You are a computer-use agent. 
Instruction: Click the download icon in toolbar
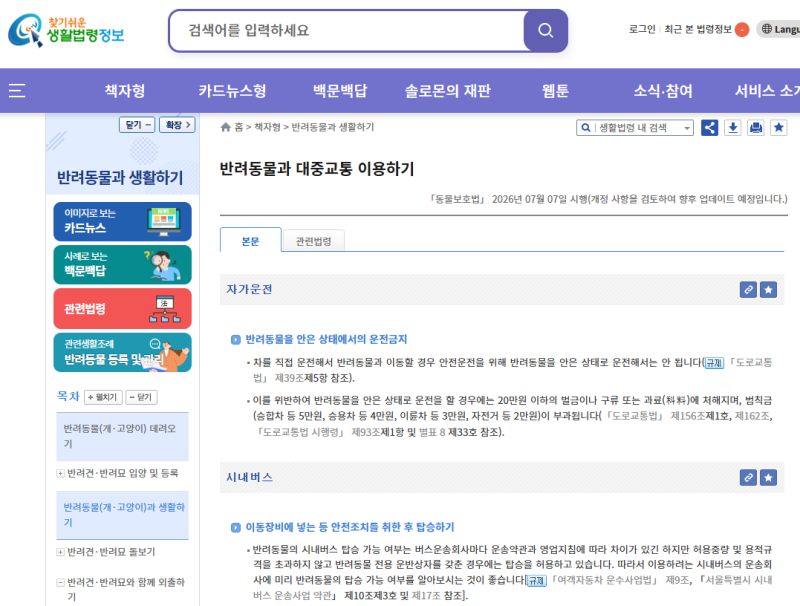pyautogui.click(x=733, y=128)
